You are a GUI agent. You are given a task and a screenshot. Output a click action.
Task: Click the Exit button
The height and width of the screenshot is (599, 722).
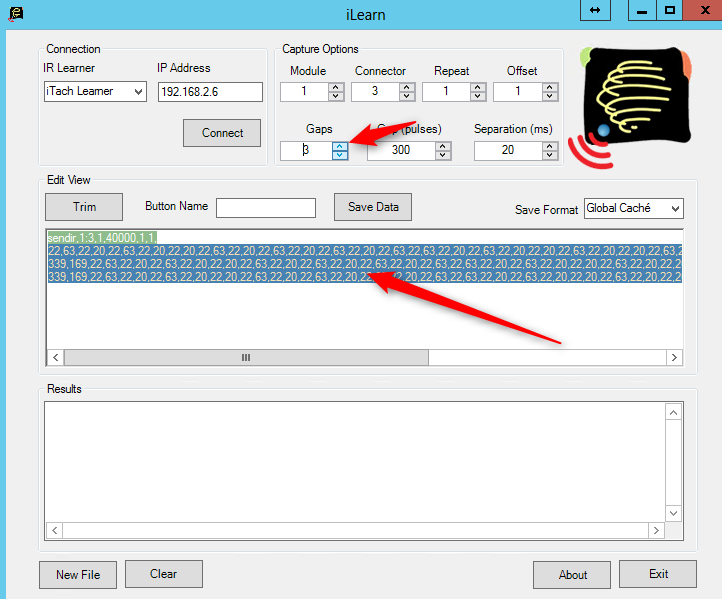658,574
